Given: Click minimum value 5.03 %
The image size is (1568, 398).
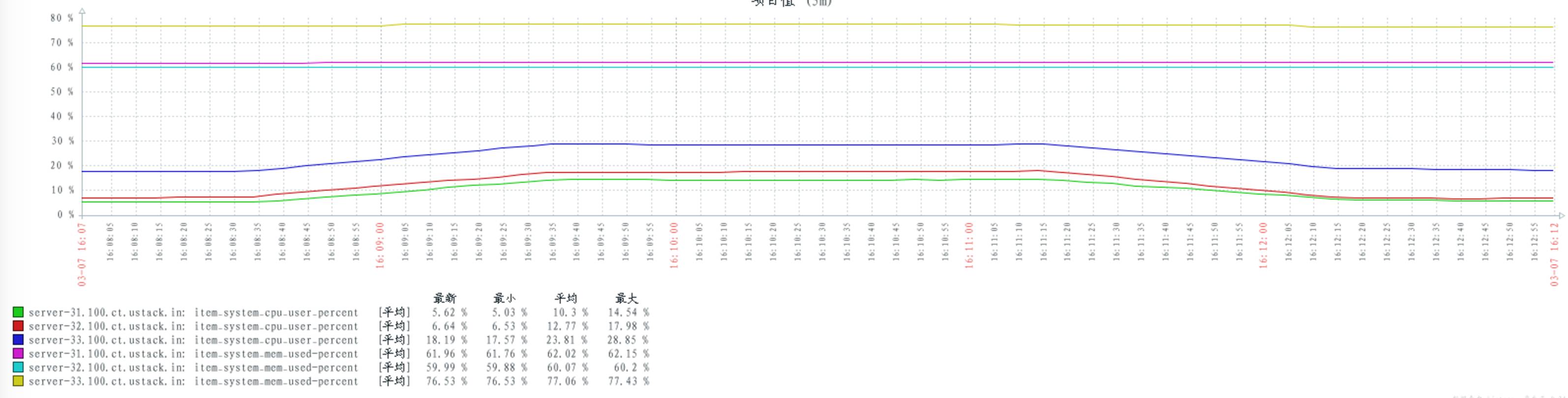Looking at the screenshot, I should 510,313.
